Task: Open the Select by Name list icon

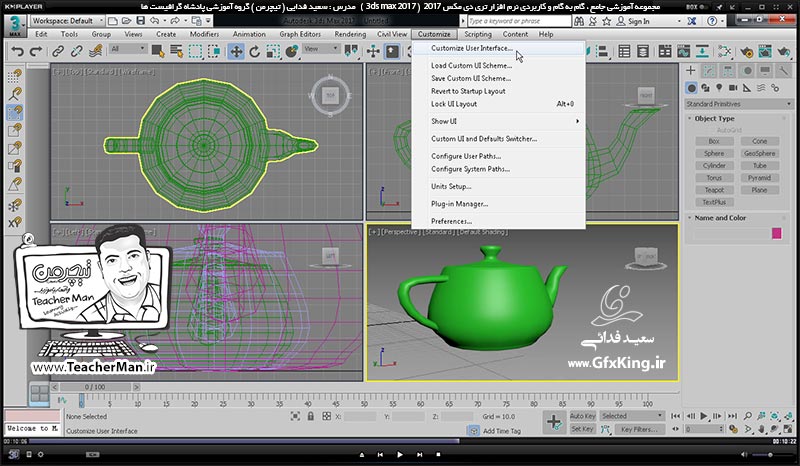Action: coord(177,51)
